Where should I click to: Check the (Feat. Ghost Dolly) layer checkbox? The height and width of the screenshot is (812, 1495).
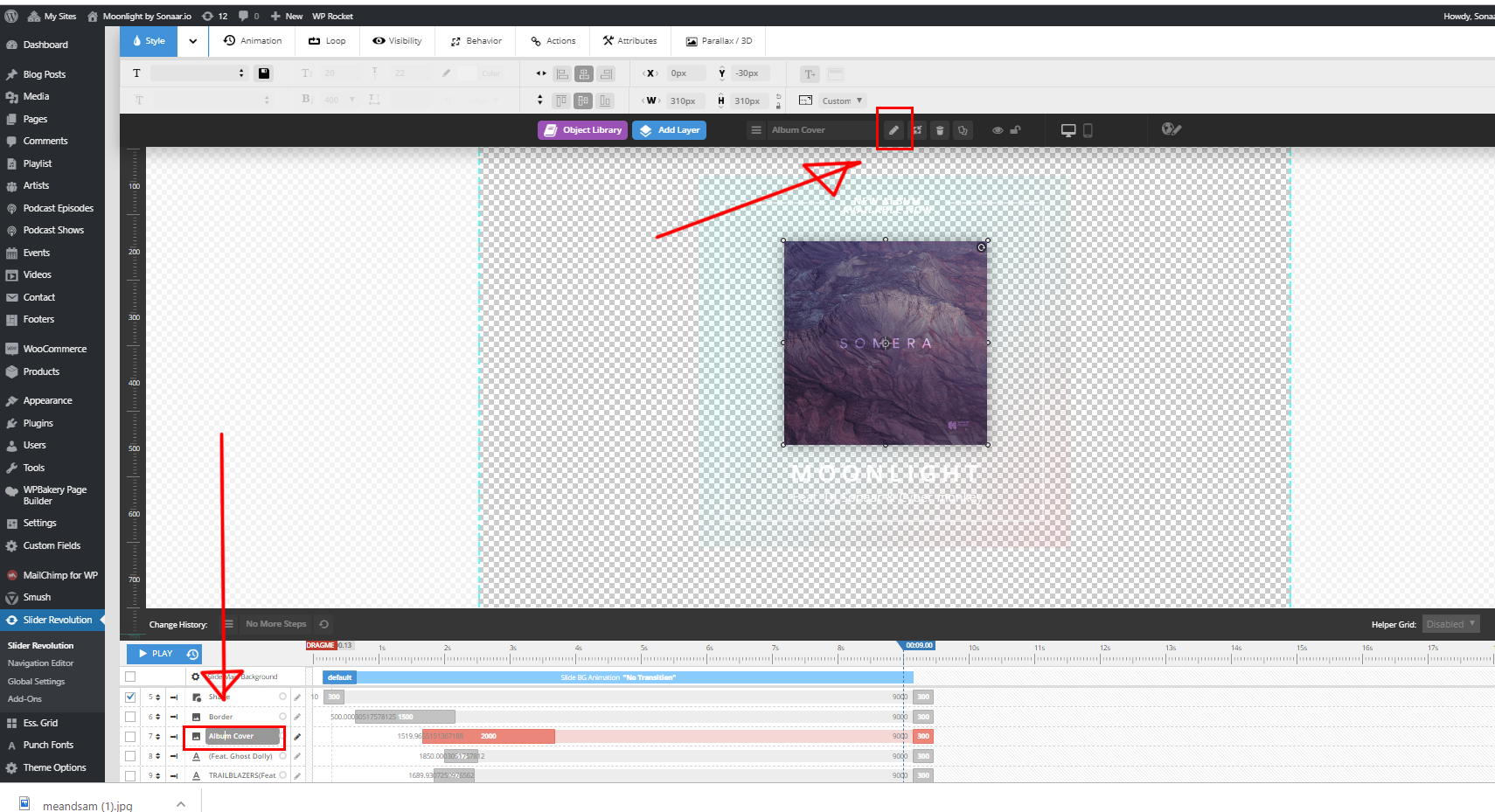pos(130,756)
